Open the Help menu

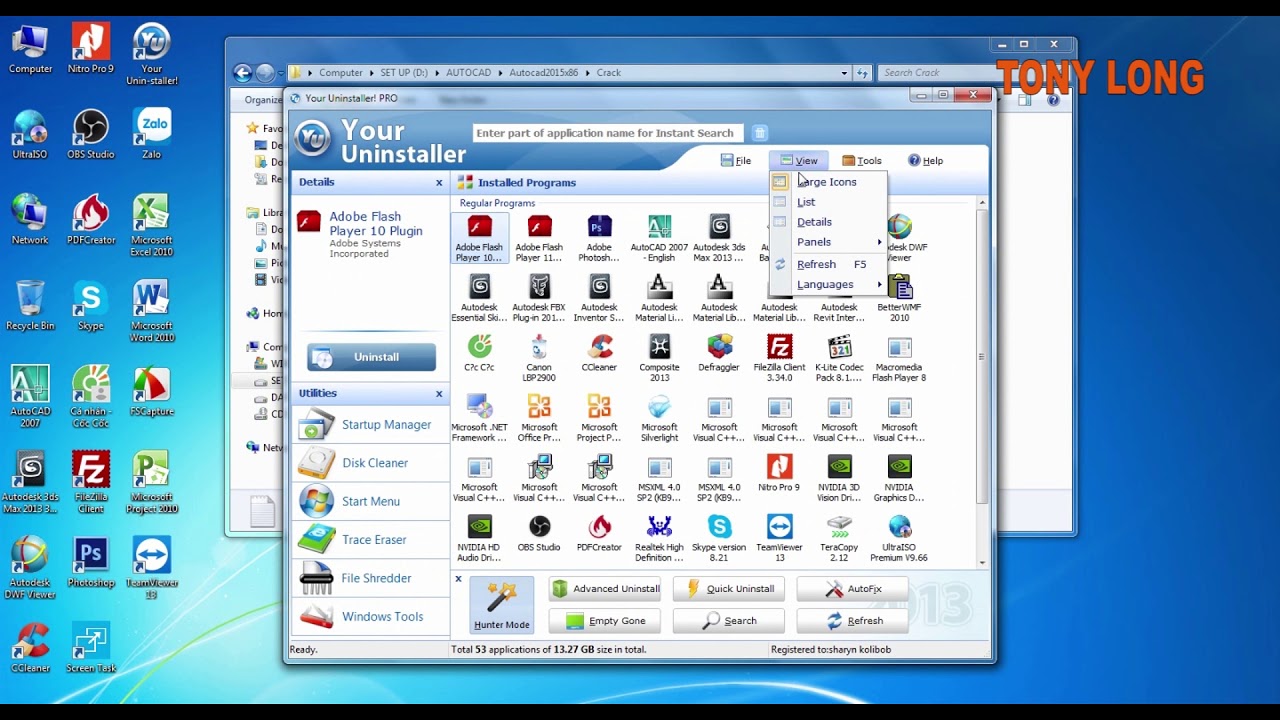tap(925, 160)
